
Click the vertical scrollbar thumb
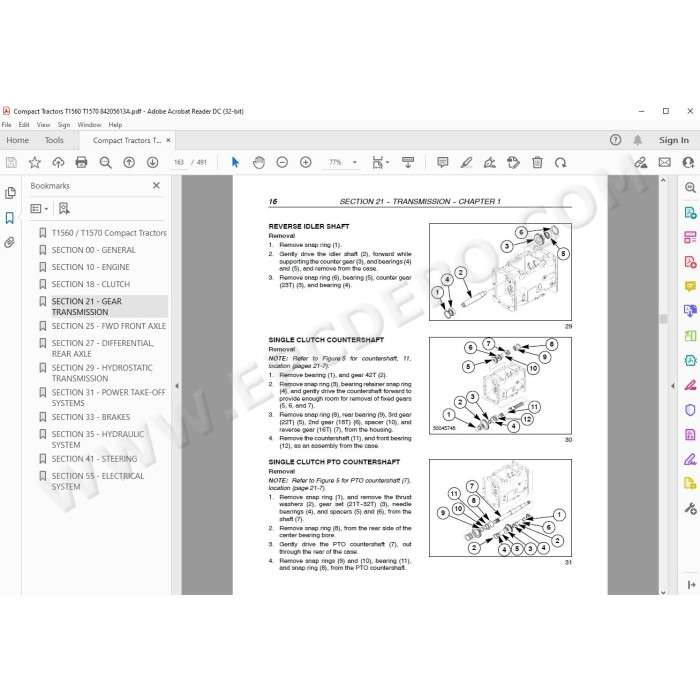[x=663, y=319]
